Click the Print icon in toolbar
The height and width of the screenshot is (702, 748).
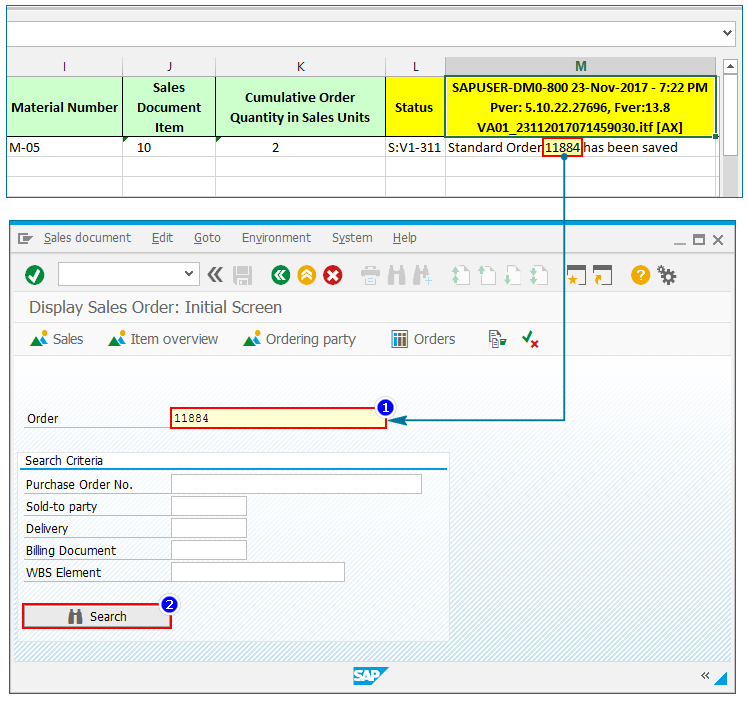[x=370, y=275]
